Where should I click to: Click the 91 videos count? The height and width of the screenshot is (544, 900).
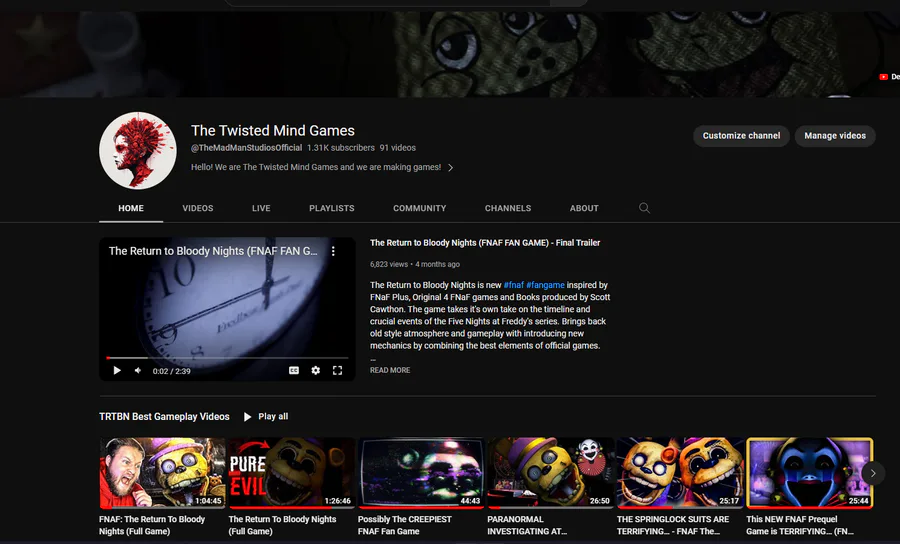click(x=397, y=147)
